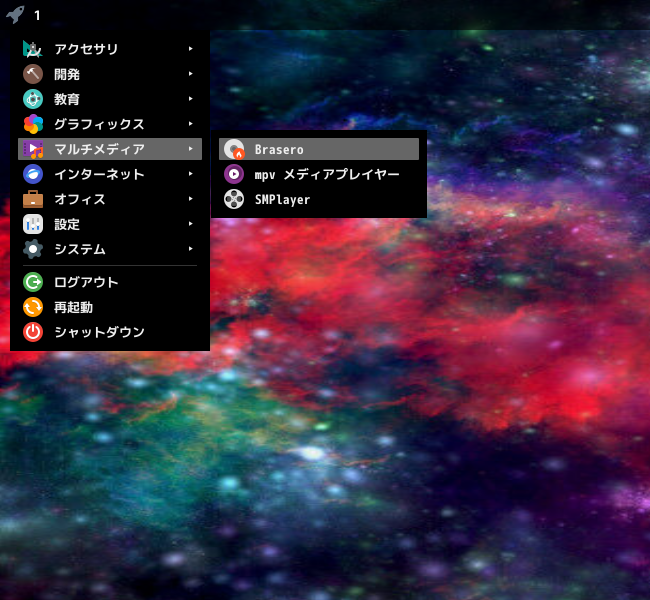
Task: Click the インターネット globe icon
Action: click(x=33, y=174)
